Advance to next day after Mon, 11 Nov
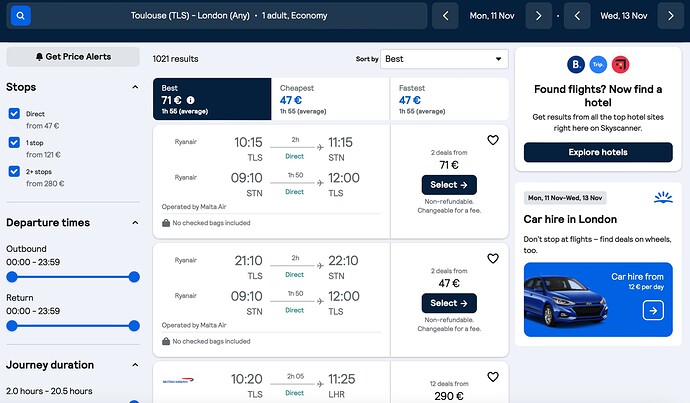690x403 pixels. [x=538, y=16]
